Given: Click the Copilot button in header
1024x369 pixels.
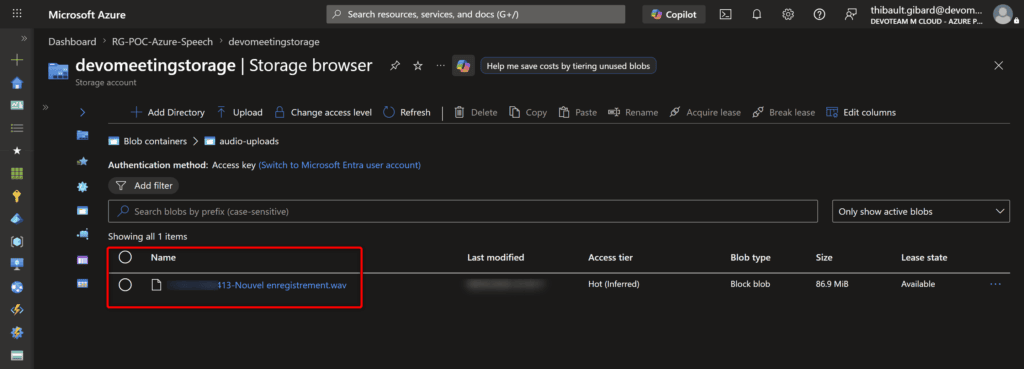Looking at the screenshot, I should click(x=674, y=14).
